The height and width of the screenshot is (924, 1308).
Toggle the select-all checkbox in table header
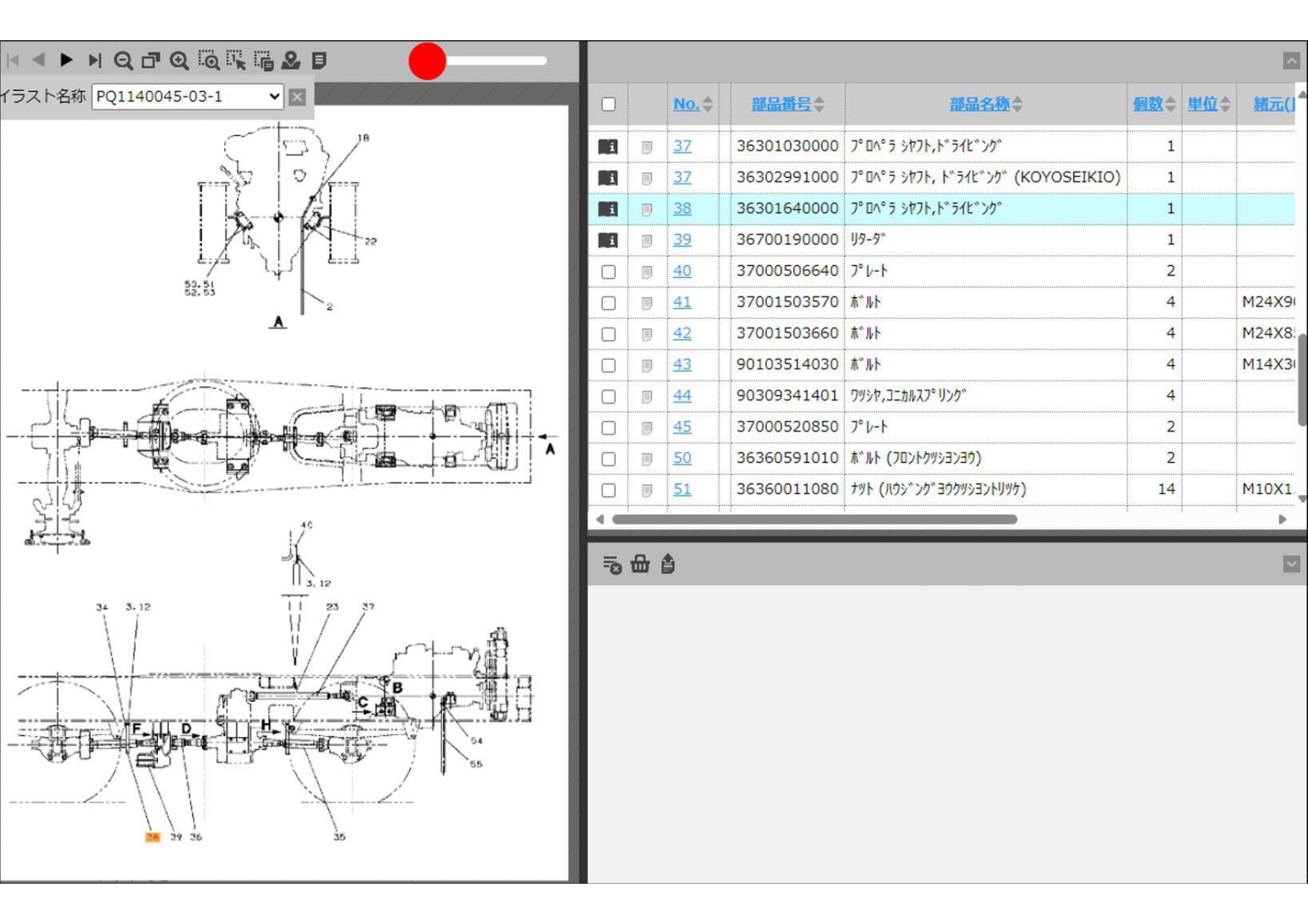[x=608, y=104]
